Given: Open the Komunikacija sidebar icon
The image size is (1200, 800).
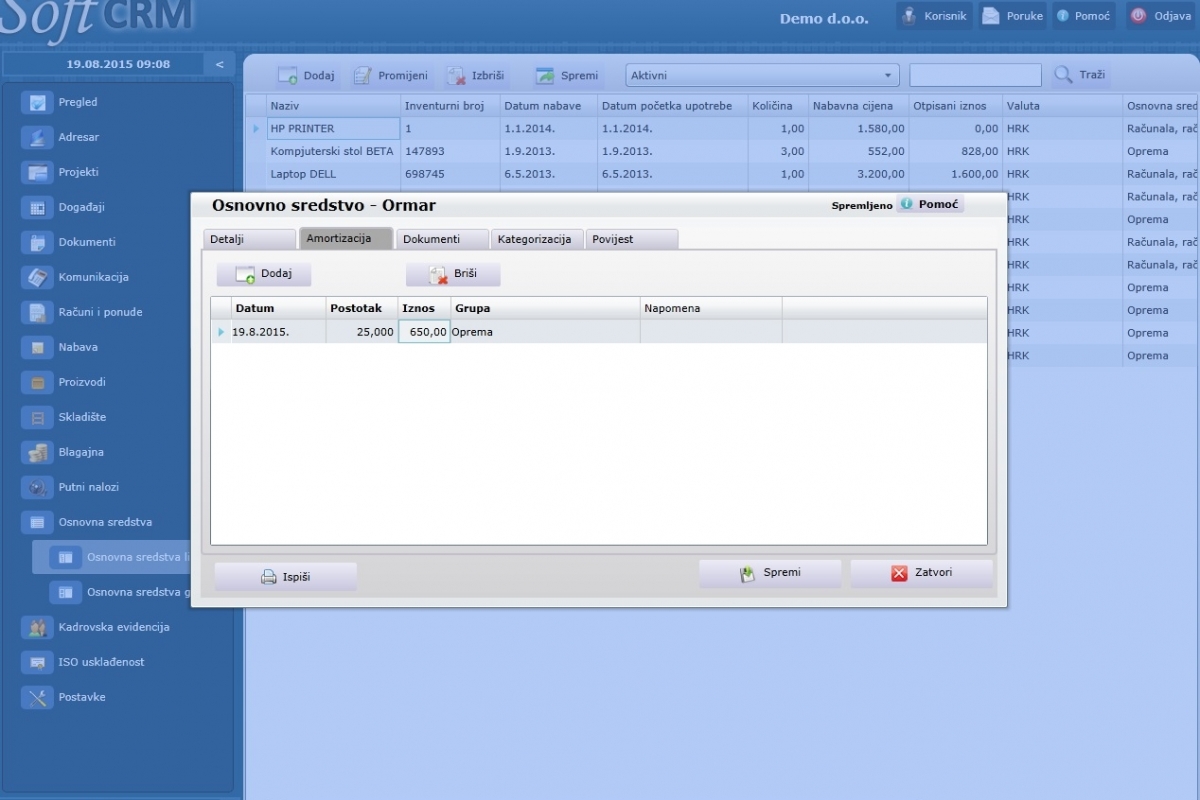Looking at the screenshot, I should point(38,277).
